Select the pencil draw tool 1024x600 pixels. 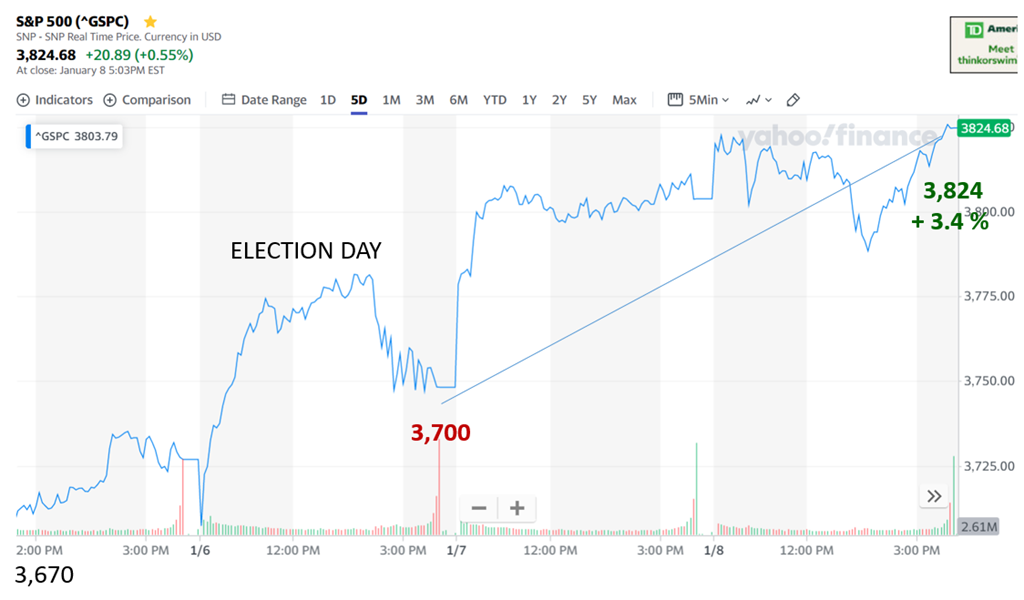[793, 100]
